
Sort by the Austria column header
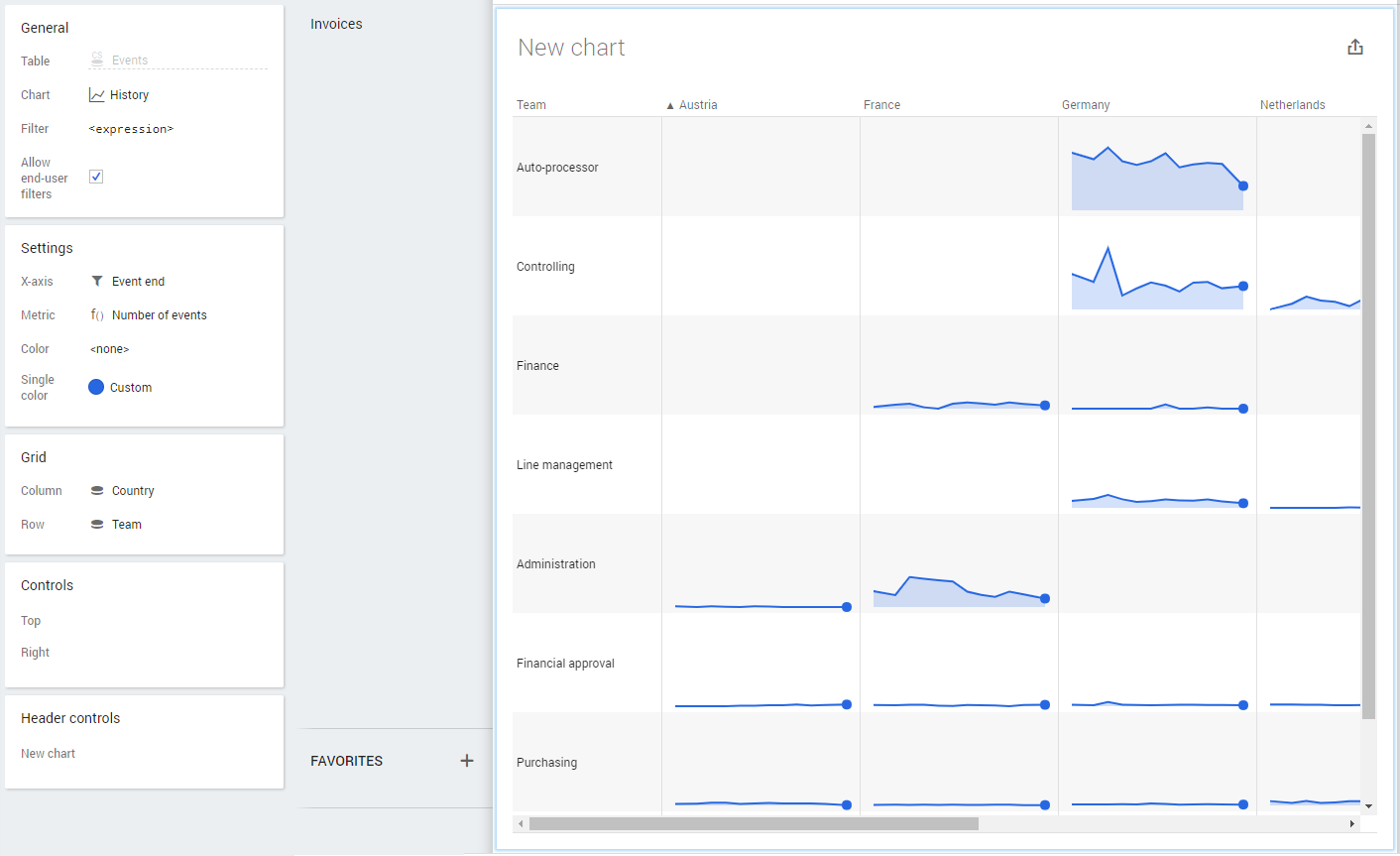(x=698, y=105)
